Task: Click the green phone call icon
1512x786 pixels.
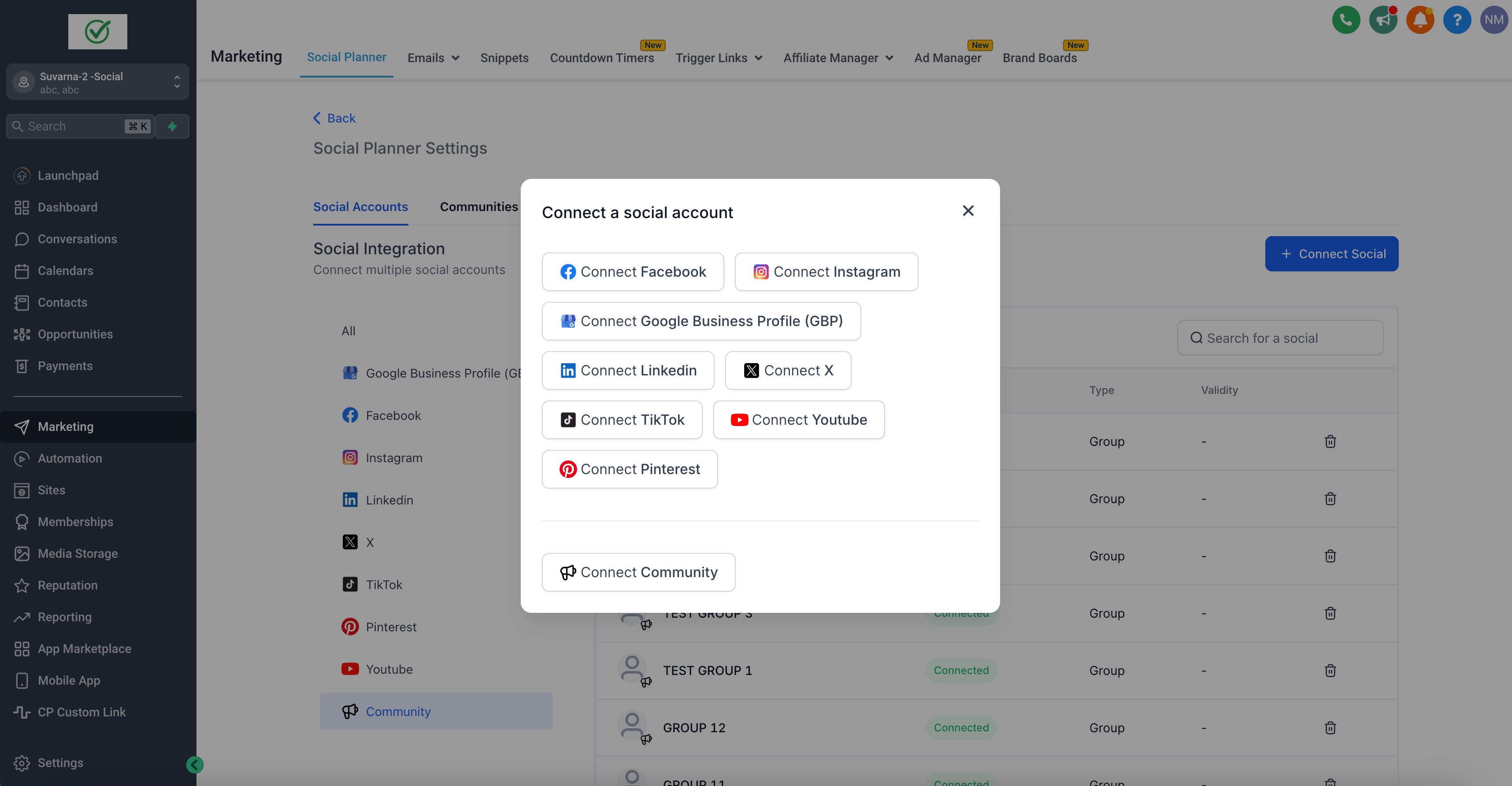Action: 1346,20
